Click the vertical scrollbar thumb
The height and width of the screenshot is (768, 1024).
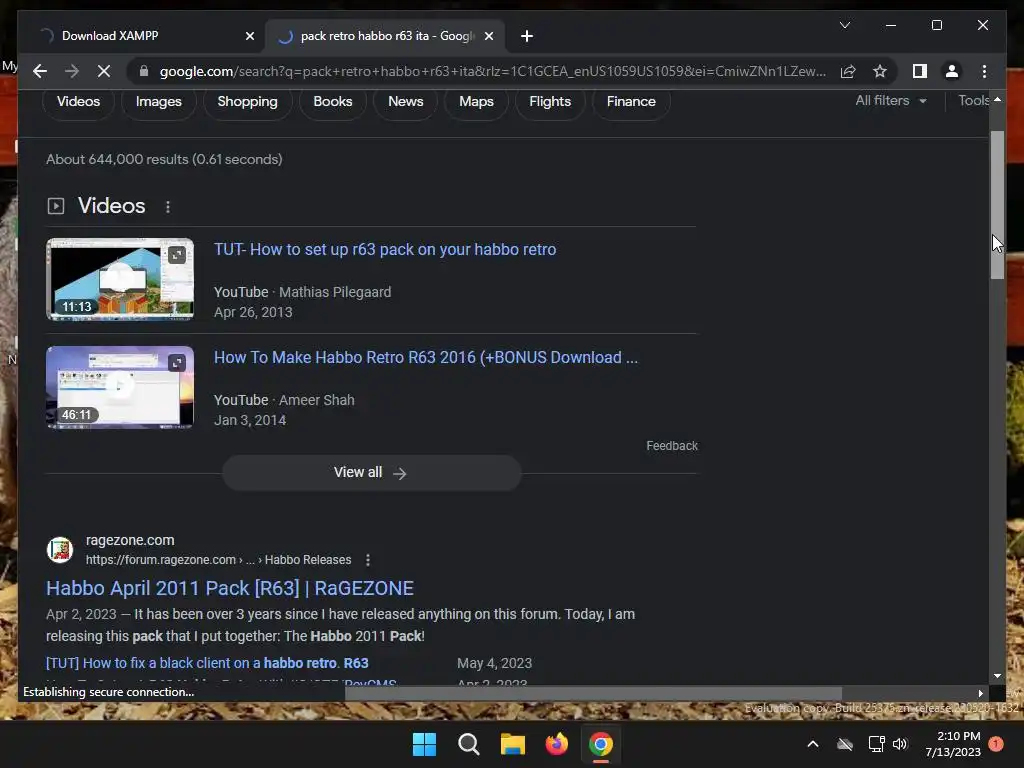(997, 204)
